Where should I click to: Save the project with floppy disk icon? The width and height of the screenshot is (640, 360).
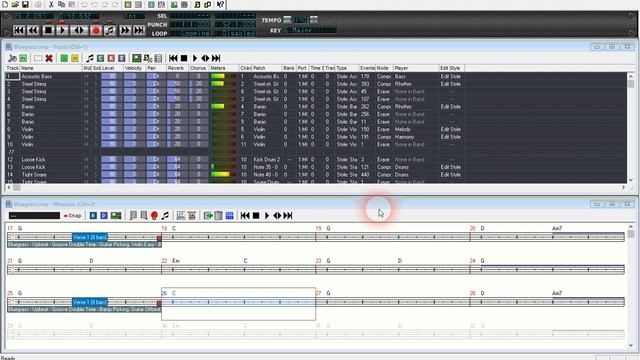tap(25, 4)
